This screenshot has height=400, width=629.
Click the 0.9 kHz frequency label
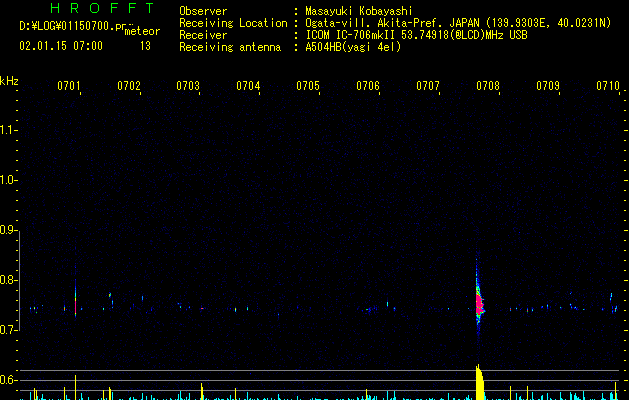8,230
